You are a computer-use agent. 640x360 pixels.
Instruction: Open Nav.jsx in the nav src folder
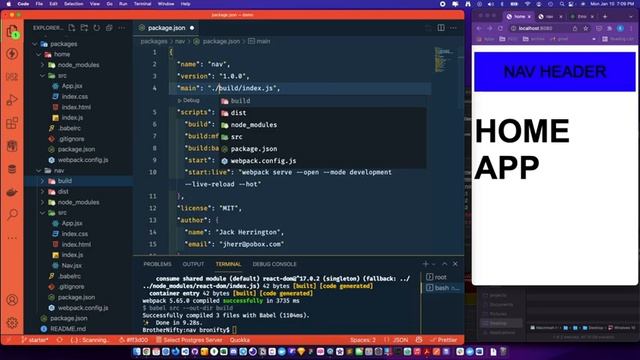[x=72, y=266]
